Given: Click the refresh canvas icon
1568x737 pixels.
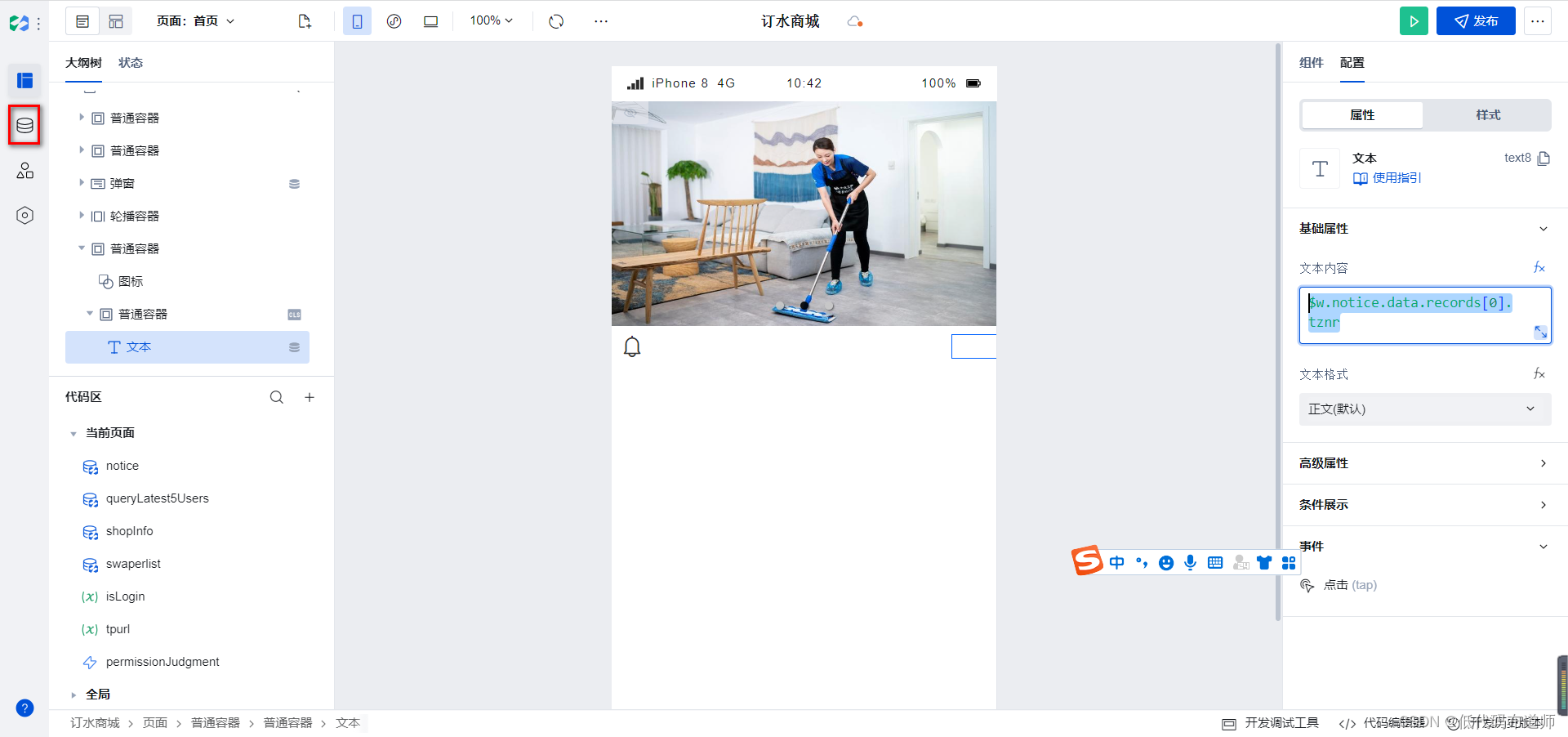Looking at the screenshot, I should [x=556, y=21].
